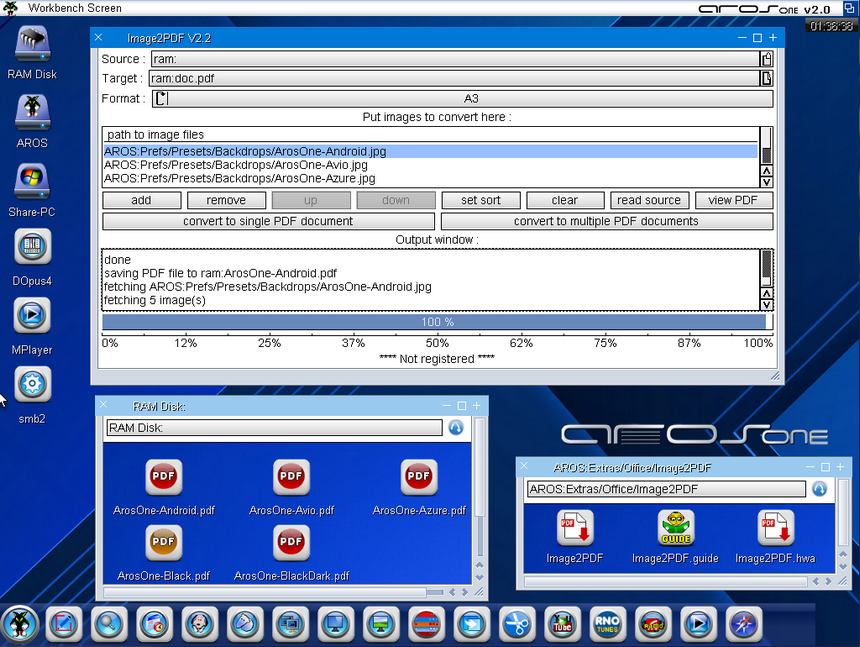
Task: Open the Target file requester button
Action: point(767,79)
